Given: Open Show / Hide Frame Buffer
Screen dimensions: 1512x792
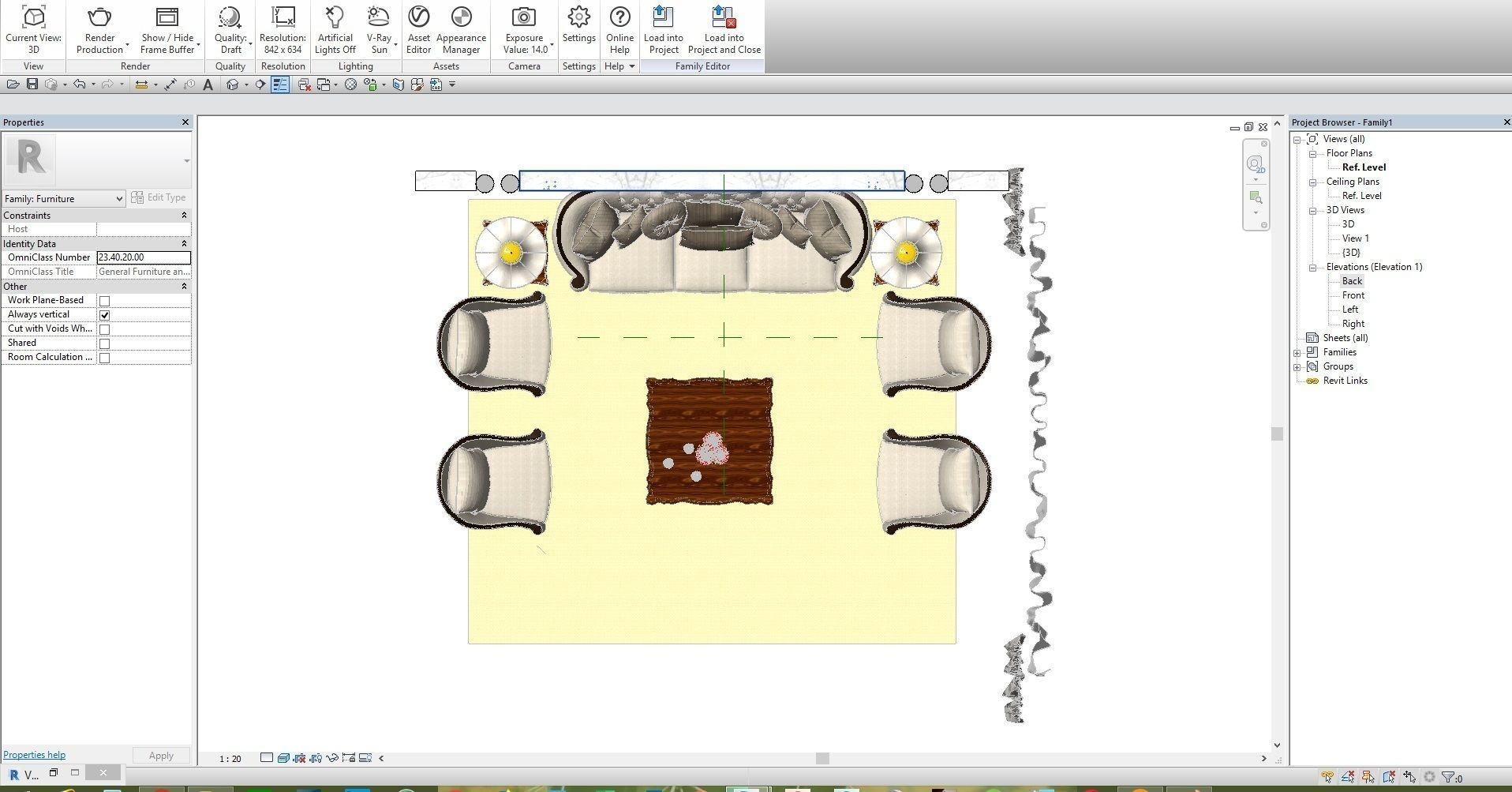Looking at the screenshot, I should (x=167, y=30).
